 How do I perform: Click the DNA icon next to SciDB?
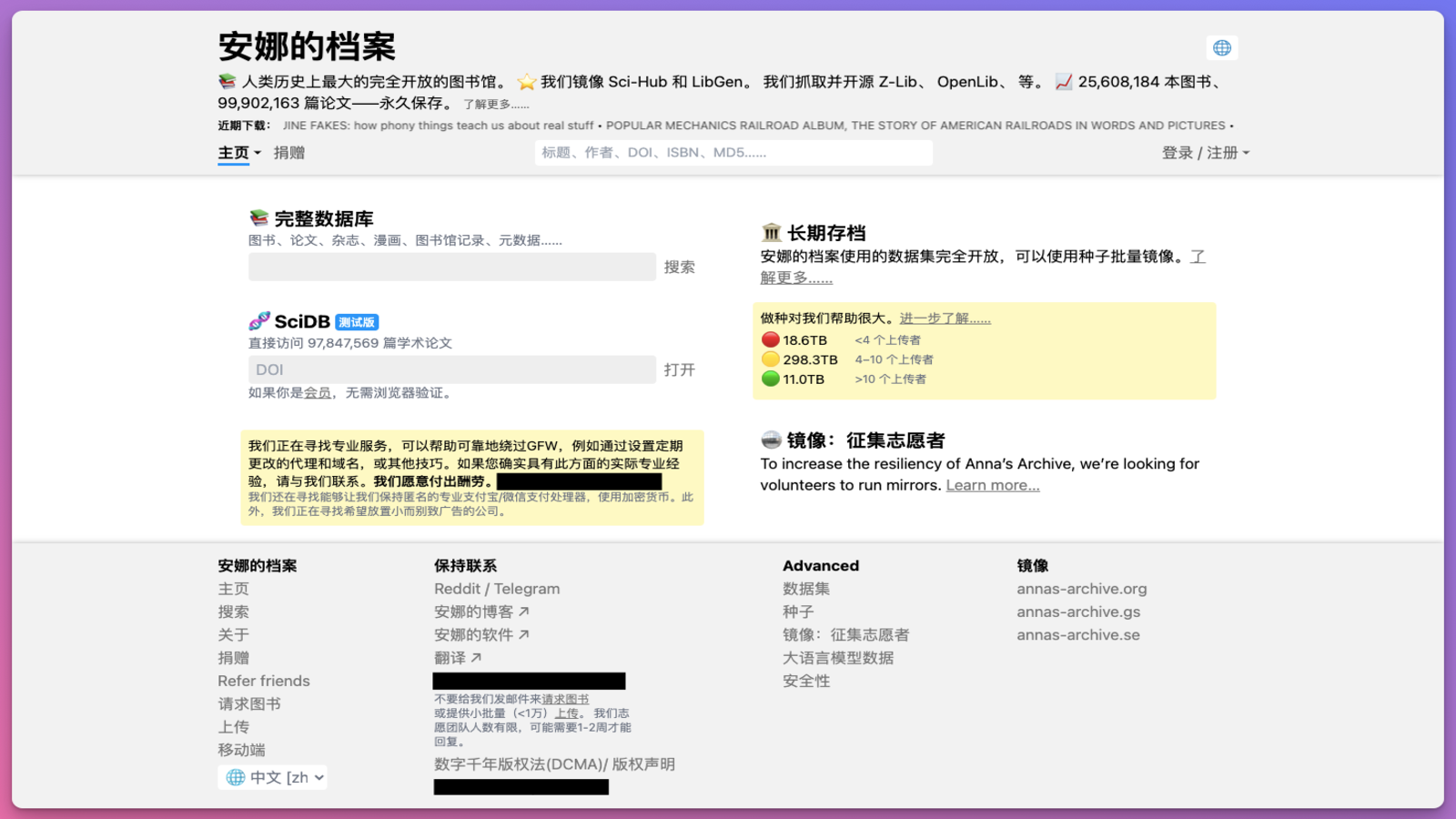[258, 321]
